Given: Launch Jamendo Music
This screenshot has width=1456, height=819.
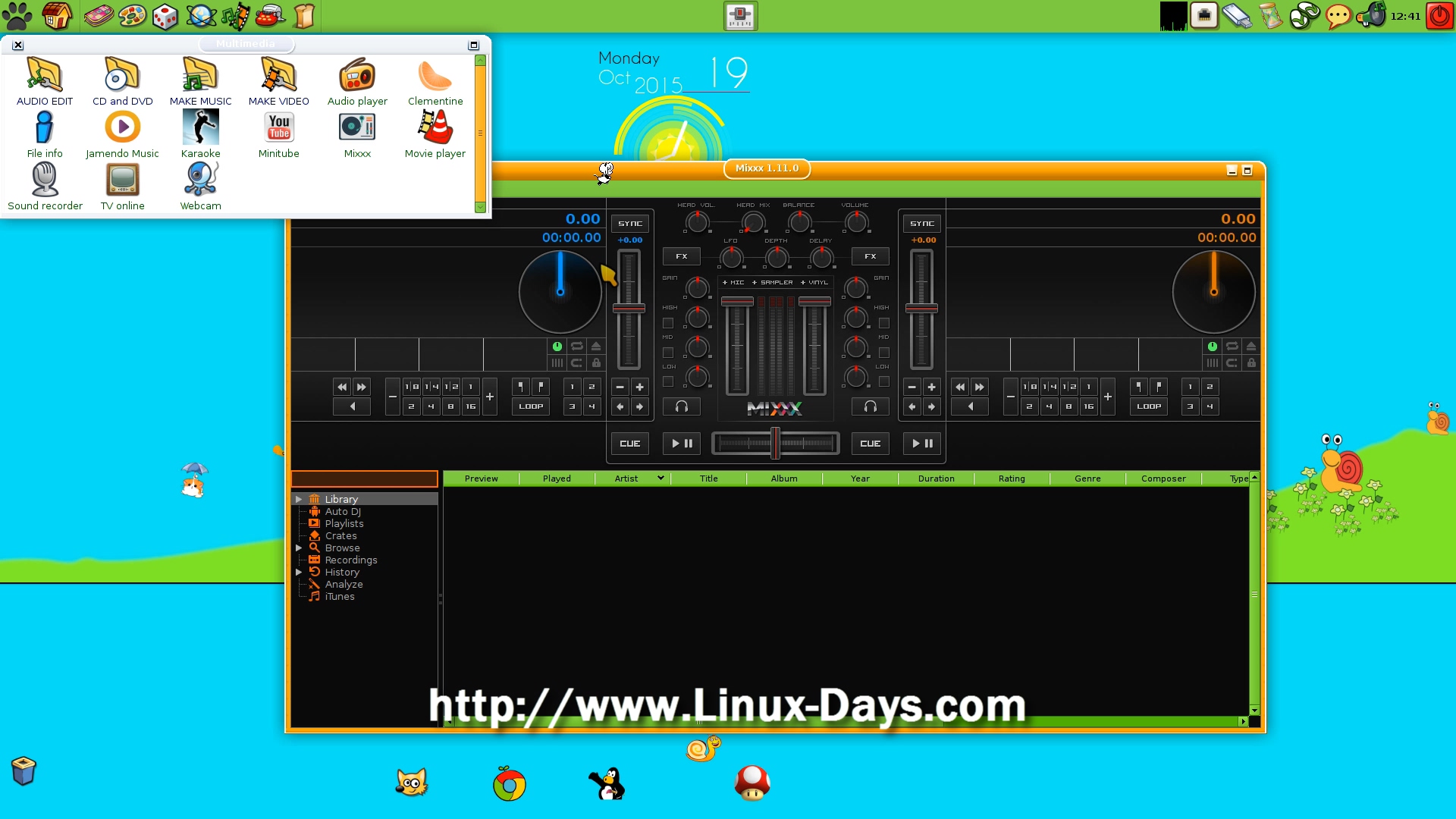Looking at the screenshot, I should (x=122, y=134).
